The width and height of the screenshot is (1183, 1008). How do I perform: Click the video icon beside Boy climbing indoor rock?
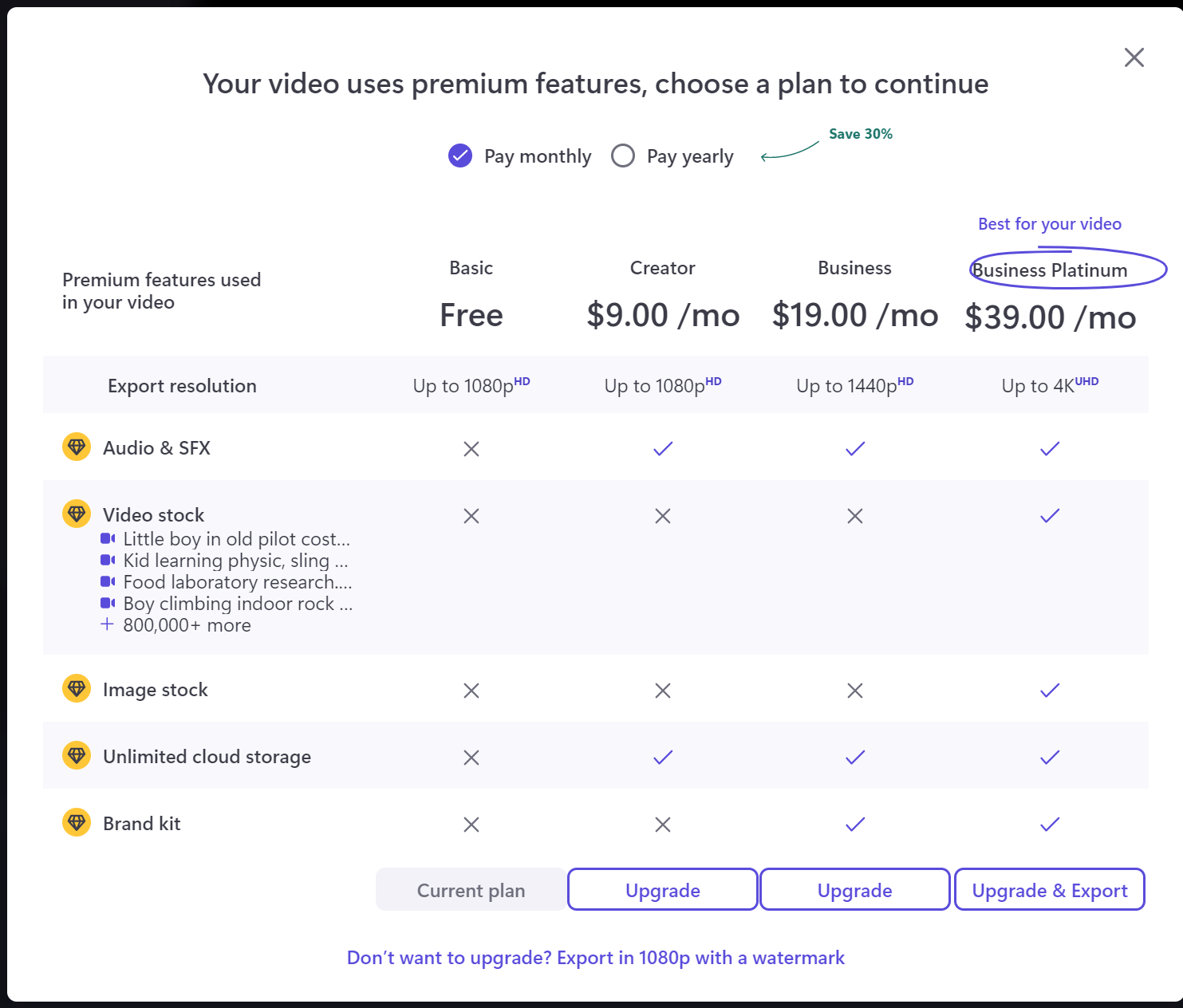point(108,603)
